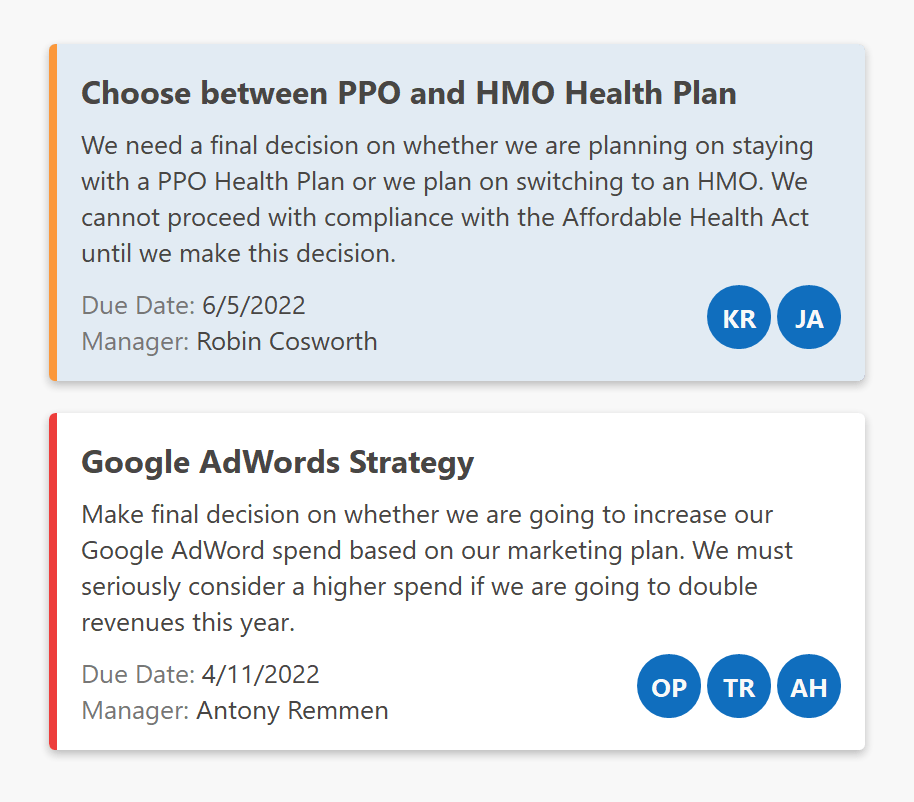The width and height of the screenshot is (914, 802).
Task: Click the AH avatar circle
Action: [x=809, y=687]
